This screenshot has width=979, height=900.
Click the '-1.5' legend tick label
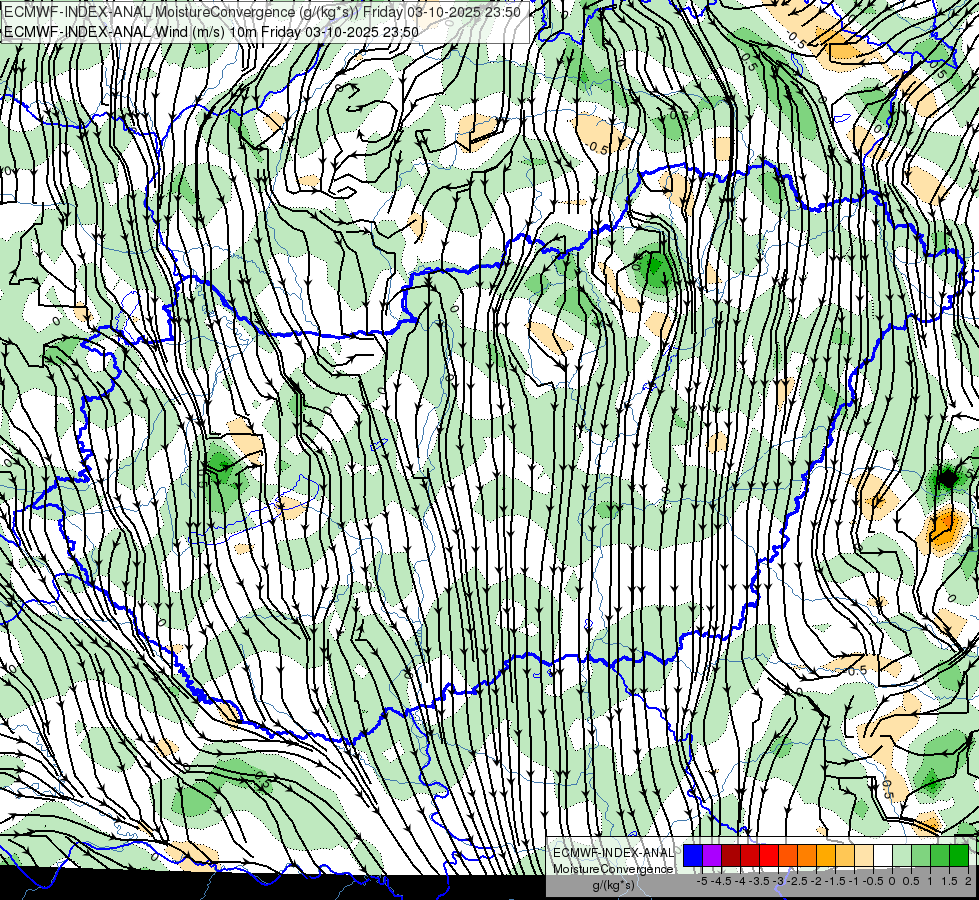coord(835,881)
